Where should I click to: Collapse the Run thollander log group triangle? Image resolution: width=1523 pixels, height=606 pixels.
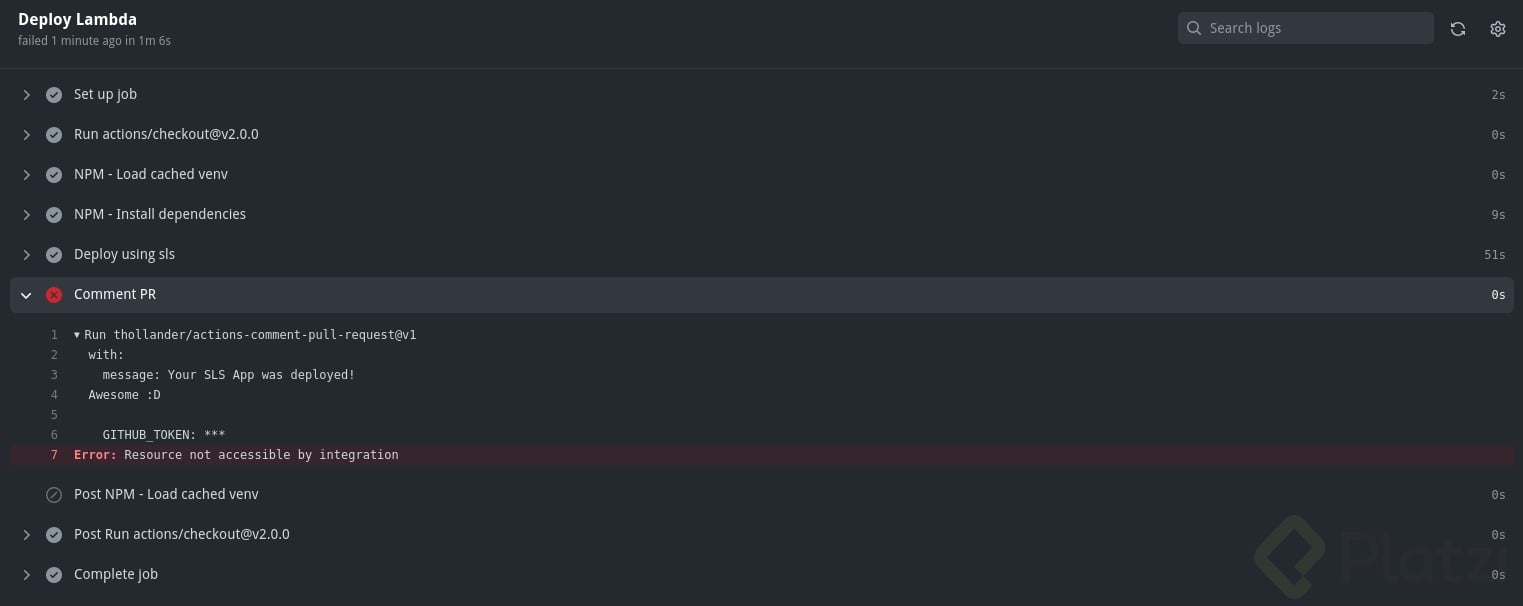[77, 335]
